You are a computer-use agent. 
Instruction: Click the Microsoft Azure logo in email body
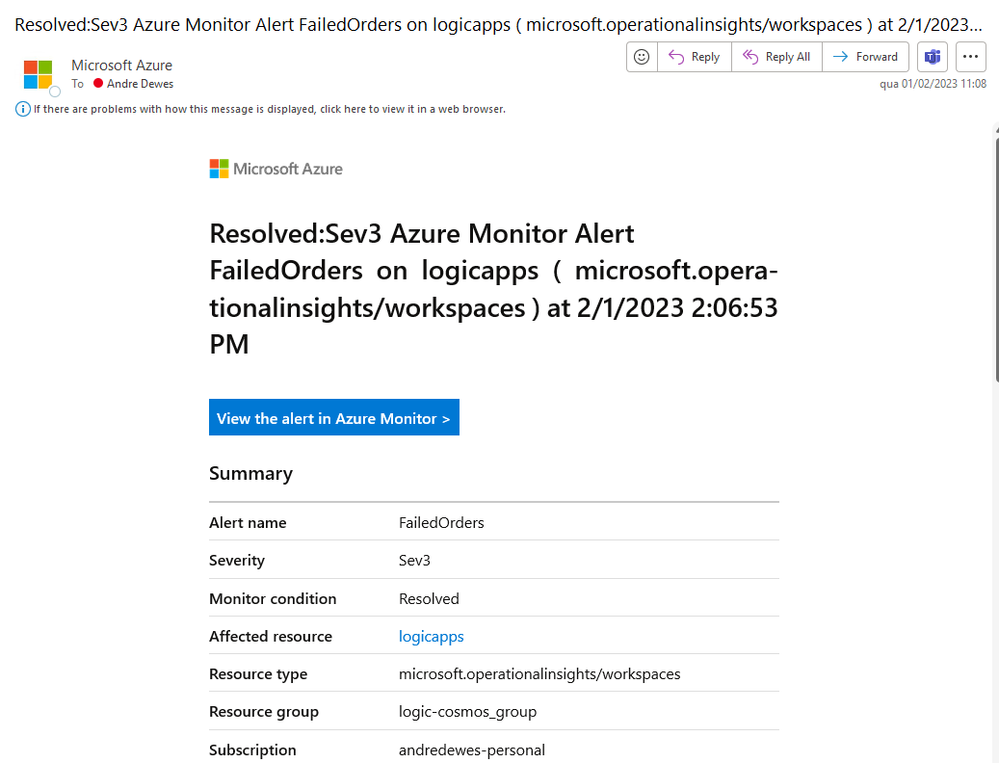[x=276, y=169]
